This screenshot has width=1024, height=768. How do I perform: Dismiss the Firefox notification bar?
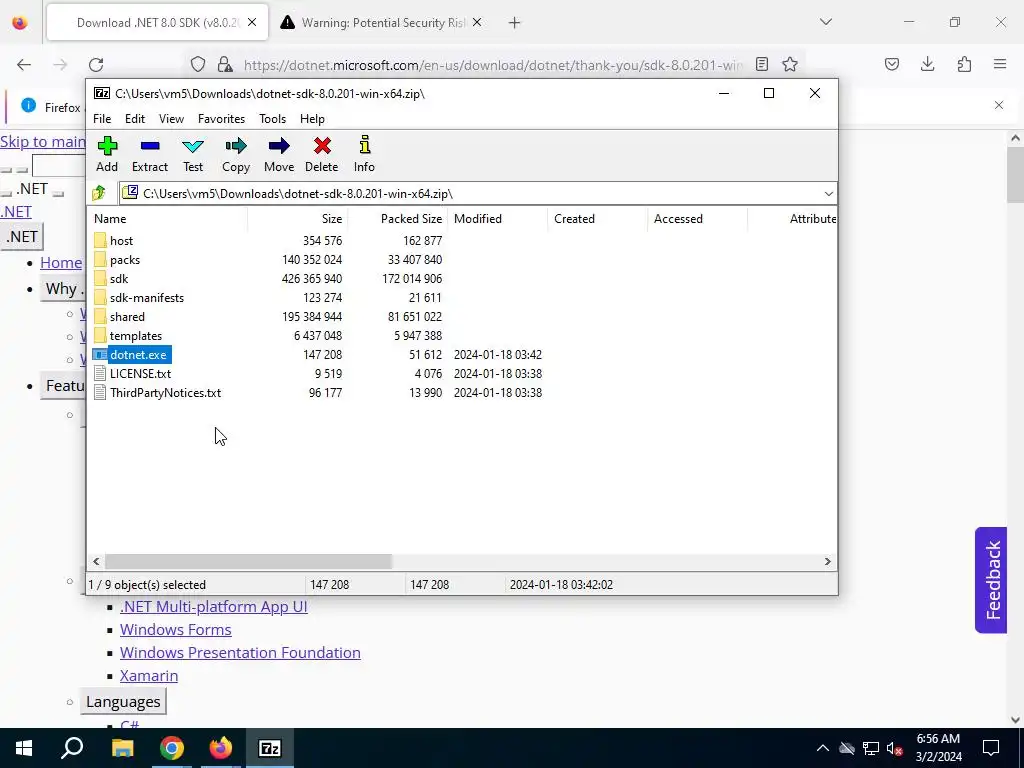[999, 105]
